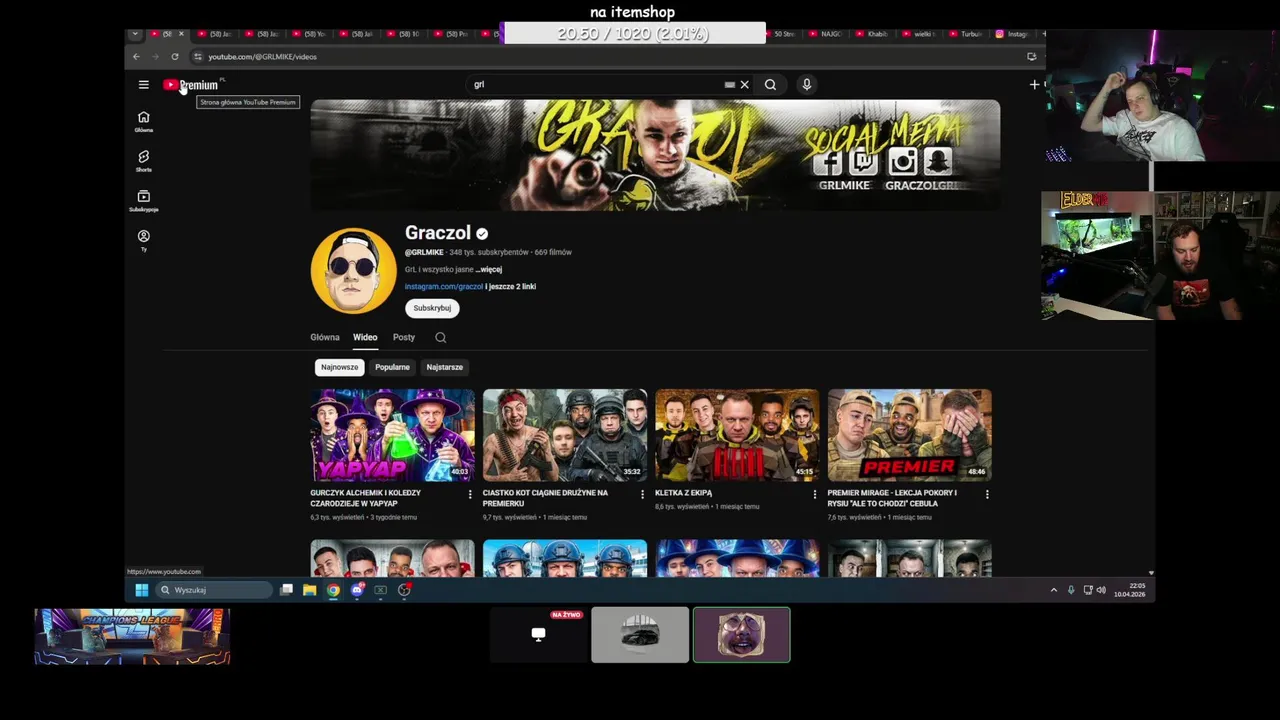Image resolution: width=1280 pixels, height=720 pixels.
Task: Open Główna in the left sidebar
Action: click(x=143, y=121)
